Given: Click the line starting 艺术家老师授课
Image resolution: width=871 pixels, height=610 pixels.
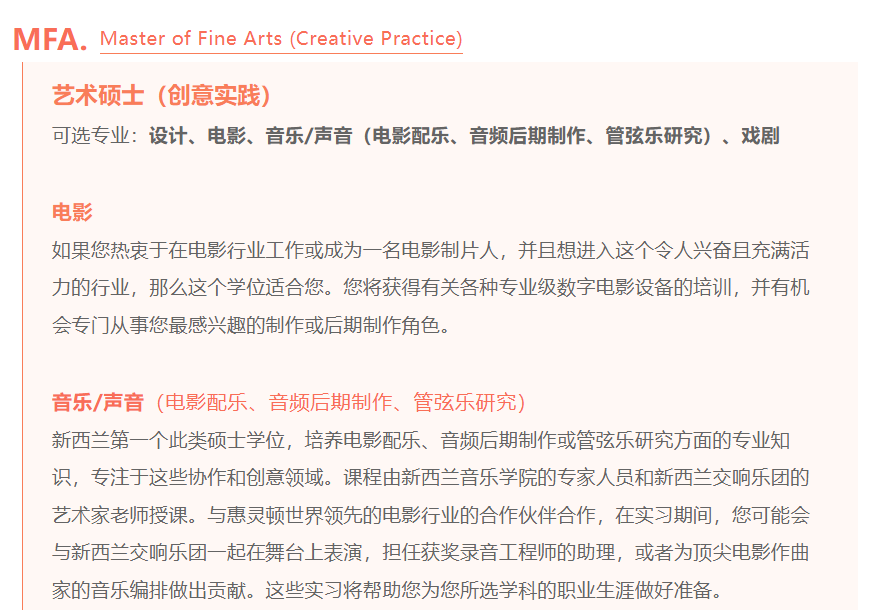Looking at the screenshot, I should tap(431, 515).
